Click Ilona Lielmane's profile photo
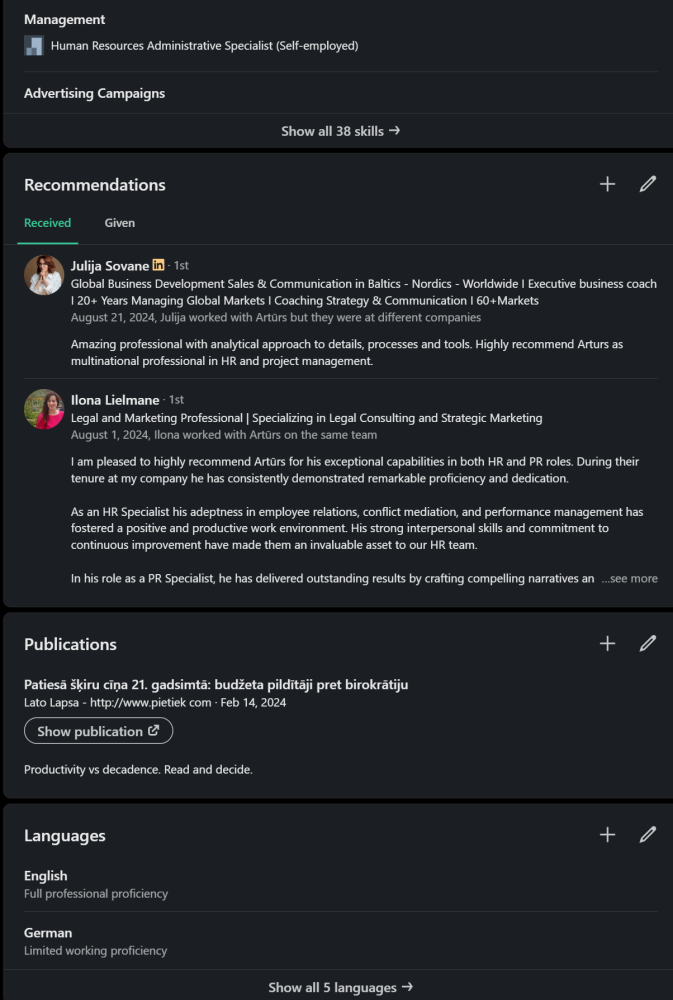Viewport: 673px width, 1000px height. point(44,409)
